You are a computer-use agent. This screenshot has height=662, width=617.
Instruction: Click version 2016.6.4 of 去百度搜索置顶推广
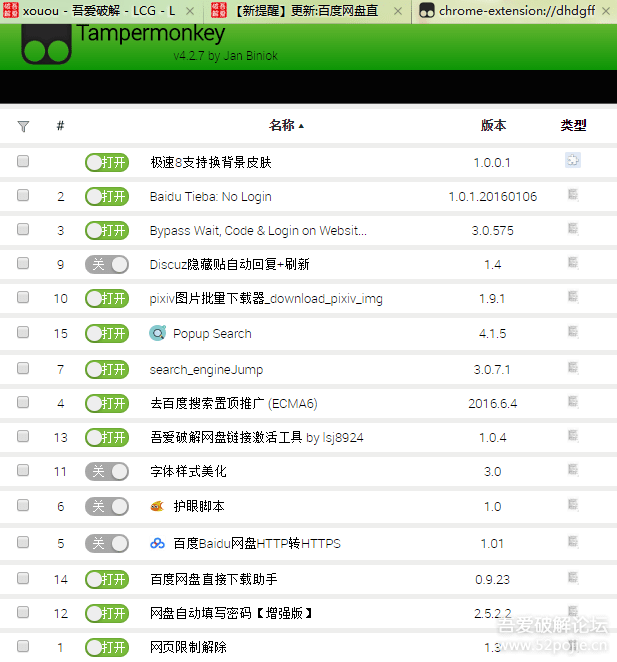point(492,404)
